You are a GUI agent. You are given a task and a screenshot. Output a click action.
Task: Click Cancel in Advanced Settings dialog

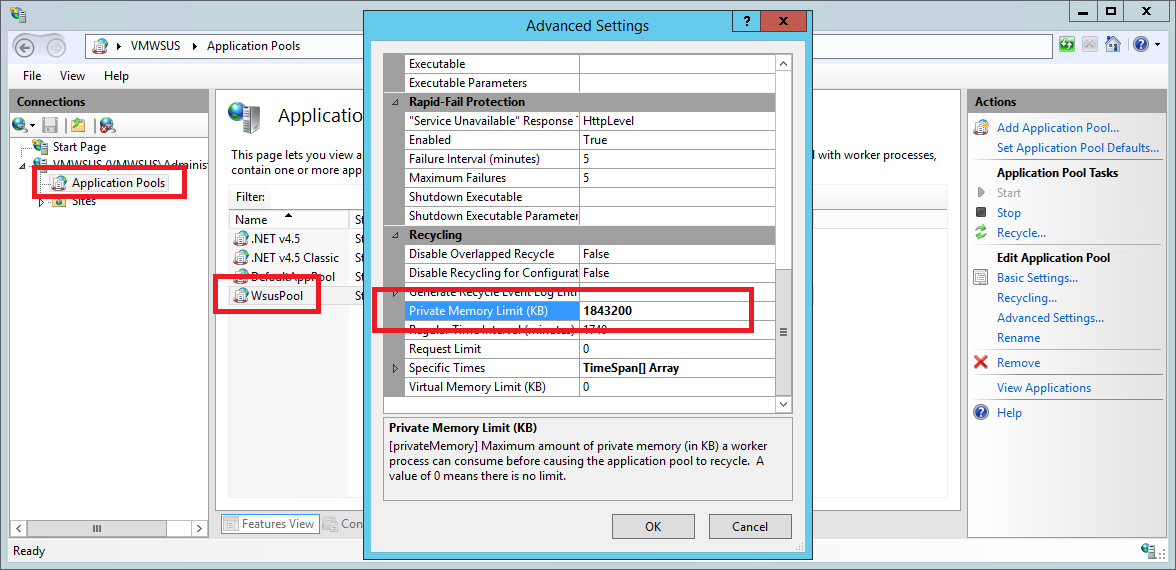[750, 526]
